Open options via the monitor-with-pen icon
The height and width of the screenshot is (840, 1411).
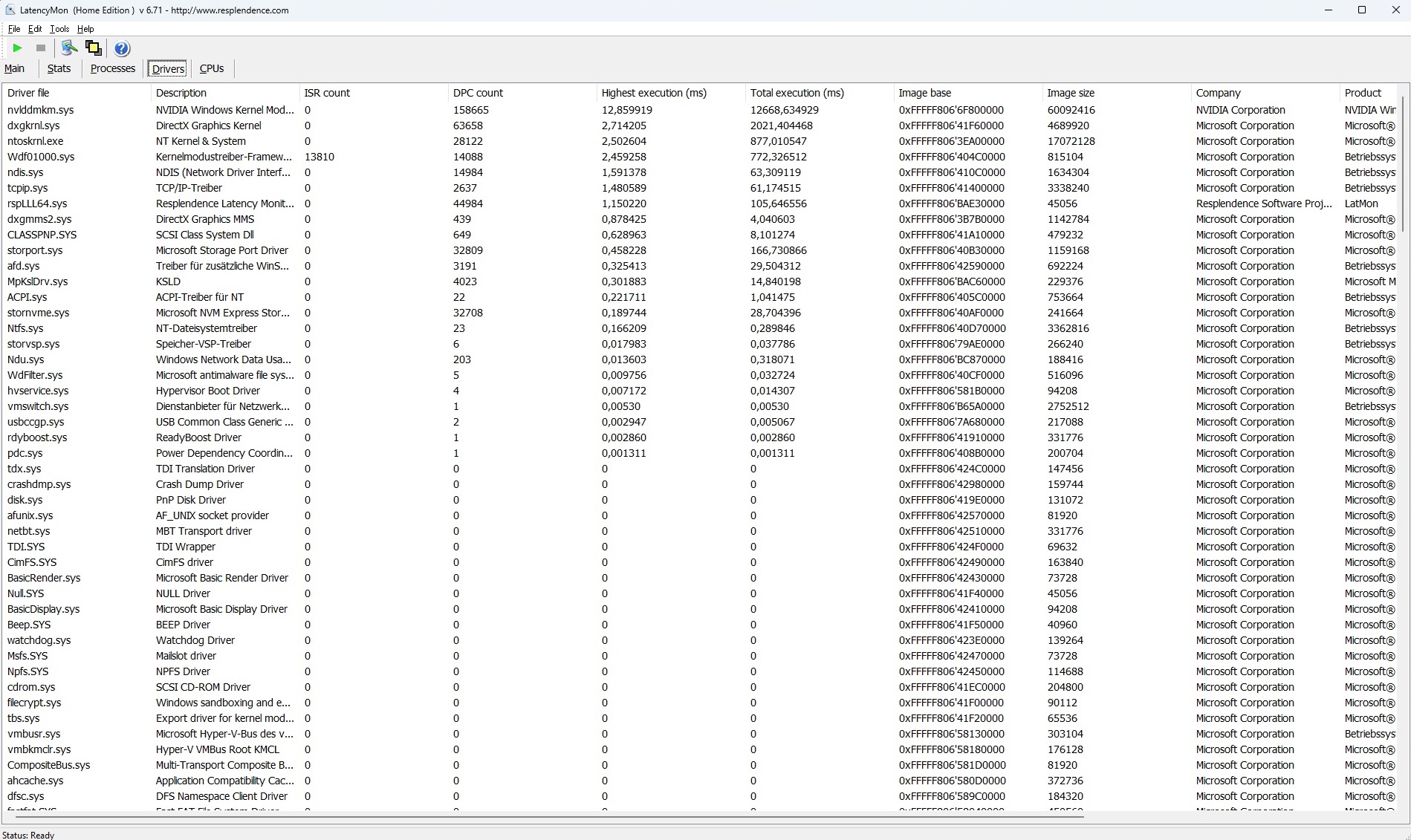point(69,48)
